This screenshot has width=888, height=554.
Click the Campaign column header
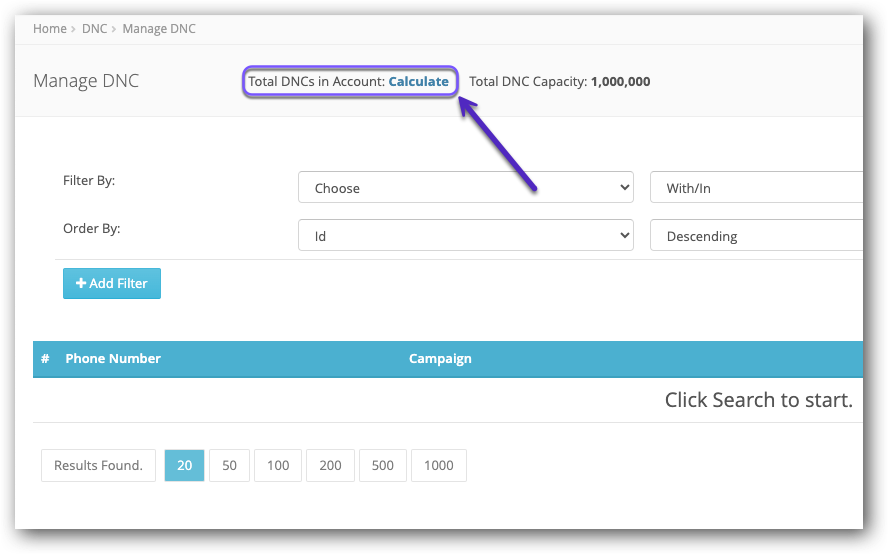click(x=440, y=359)
